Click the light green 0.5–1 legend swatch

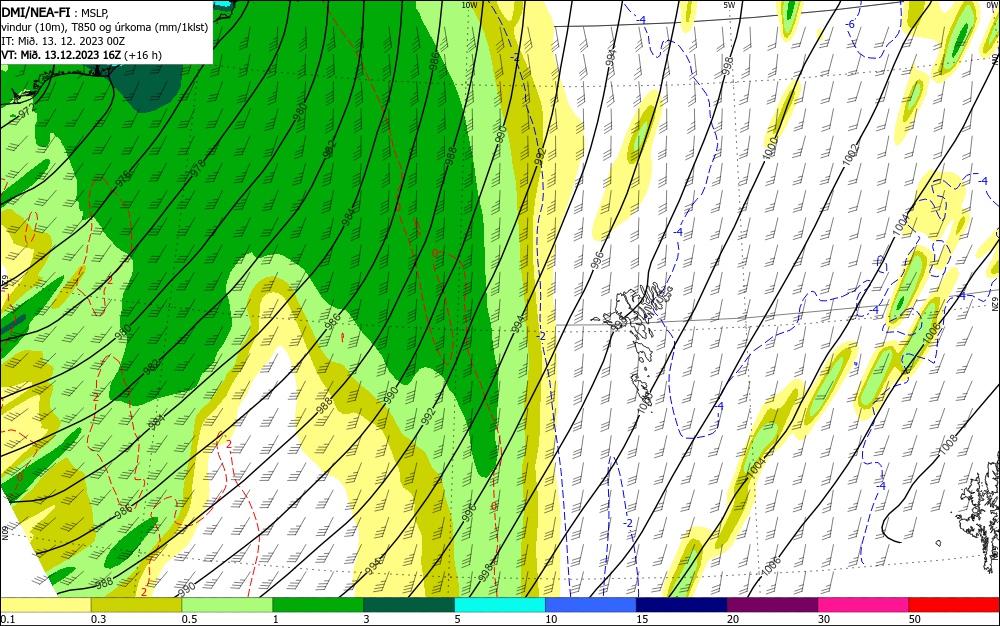click(x=227, y=605)
